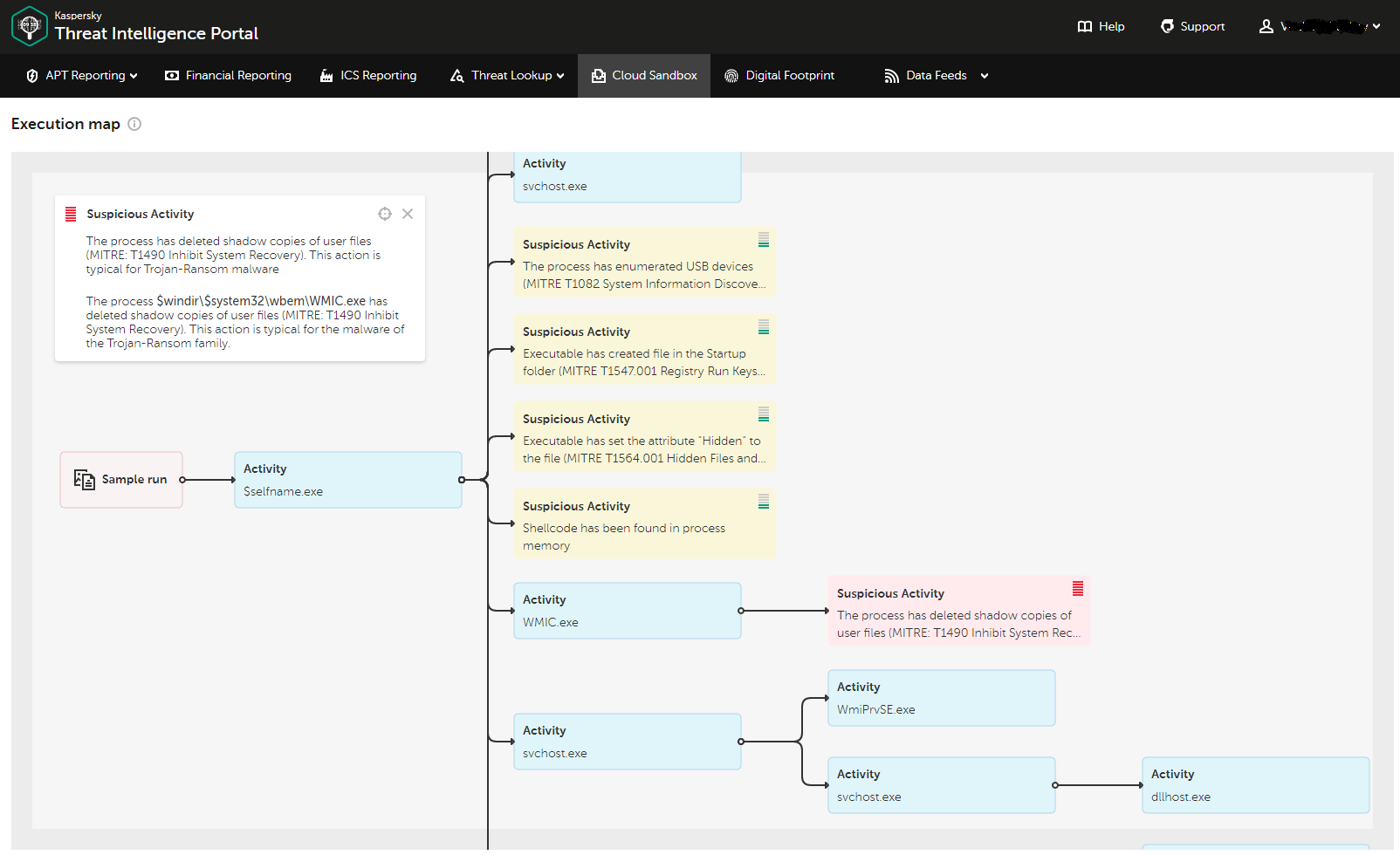Click the popup Trojan-Ransom malware paragraph

pos(233,255)
